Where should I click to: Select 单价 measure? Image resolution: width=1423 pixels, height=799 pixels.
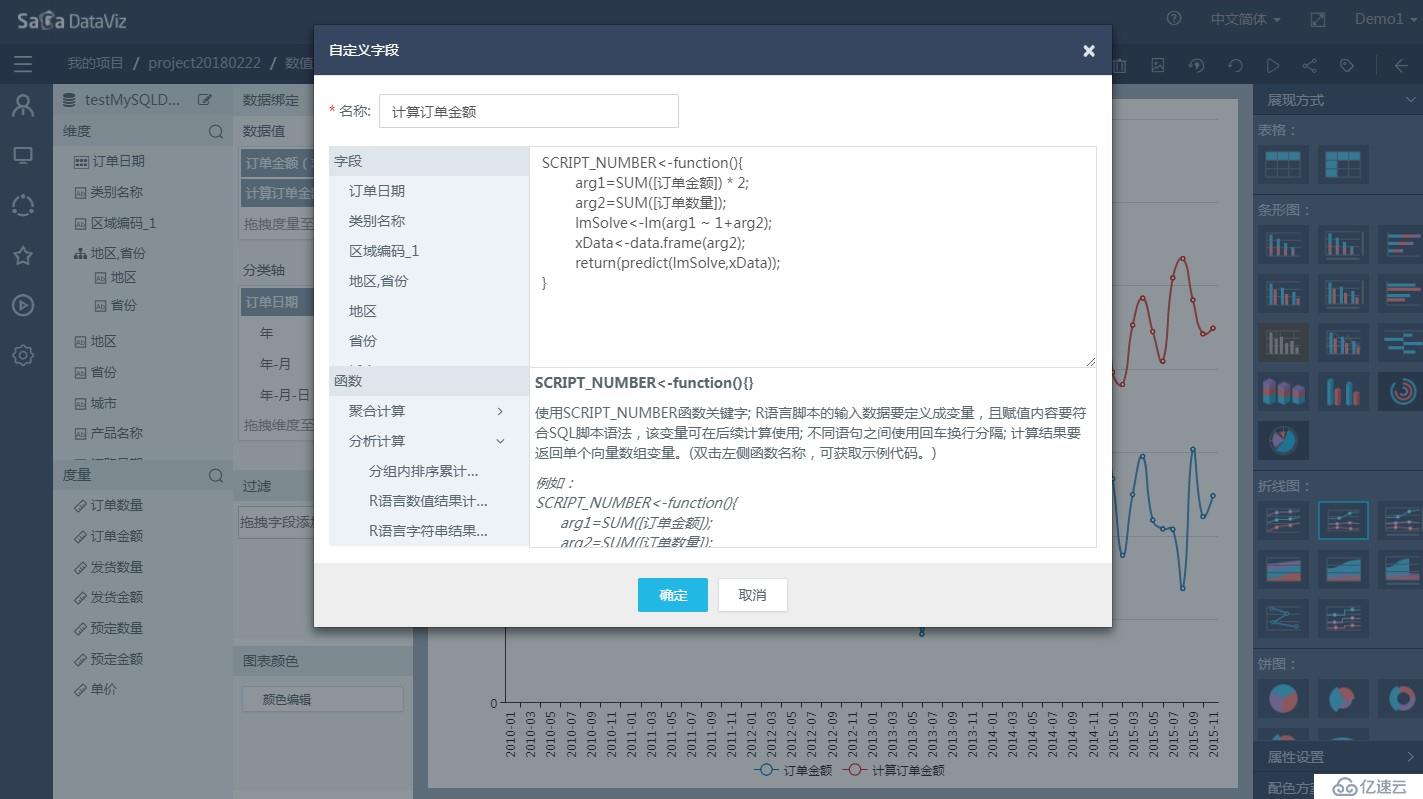click(x=104, y=689)
